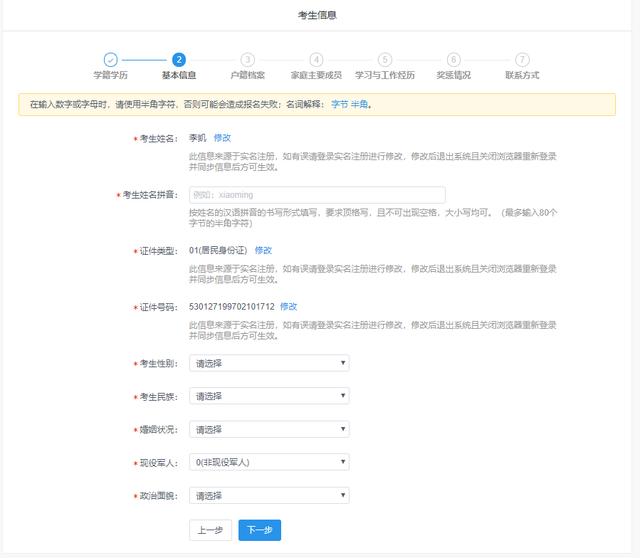Click the step 6 circle icon
This screenshot has height=558, width=640.
[x=453, y=60]
